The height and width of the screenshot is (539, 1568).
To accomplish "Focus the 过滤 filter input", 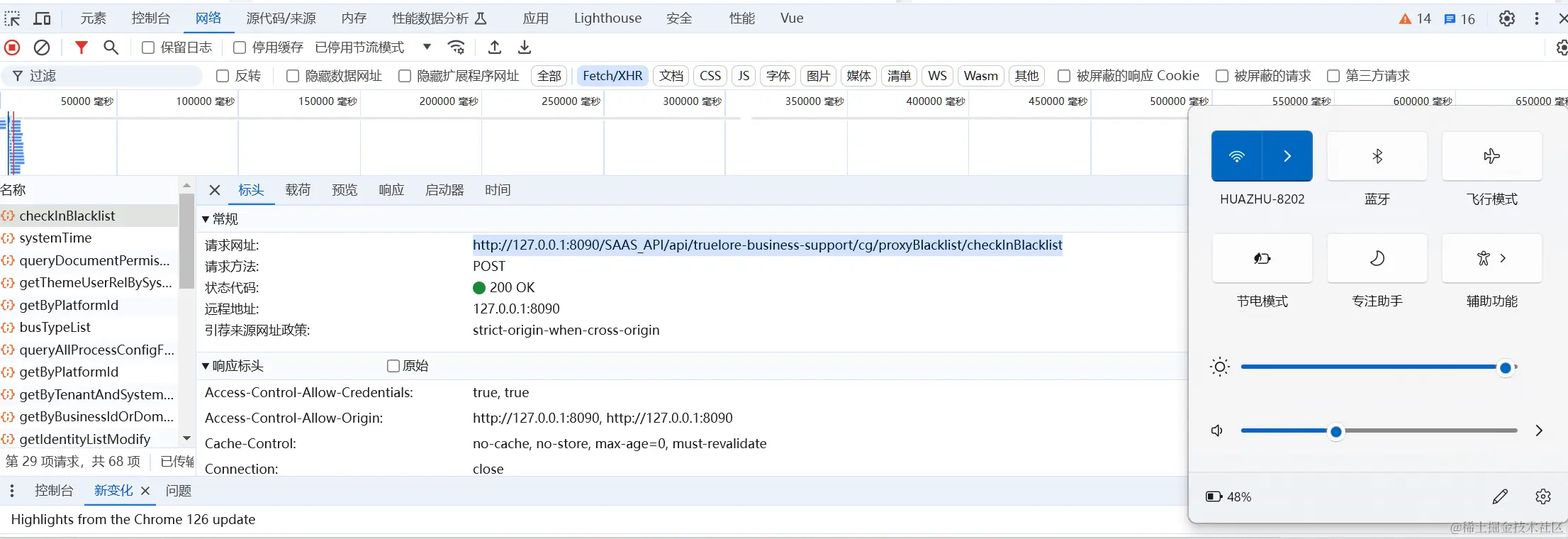I will pos(103,76).
